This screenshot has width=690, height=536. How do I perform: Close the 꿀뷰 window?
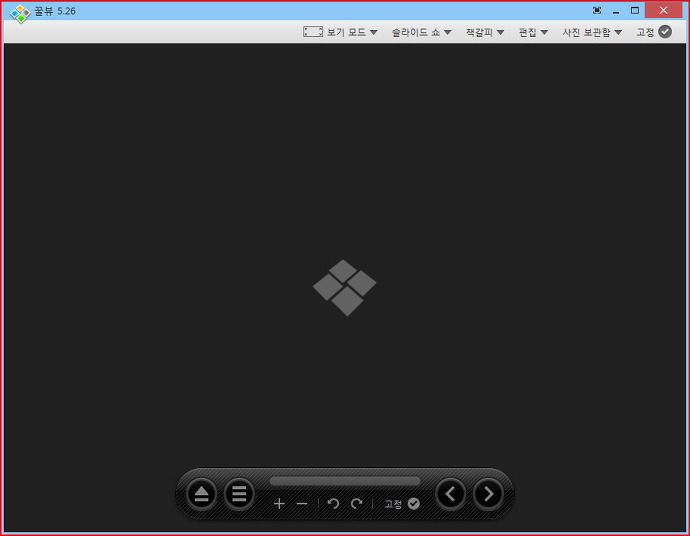[x=663, y=11]
